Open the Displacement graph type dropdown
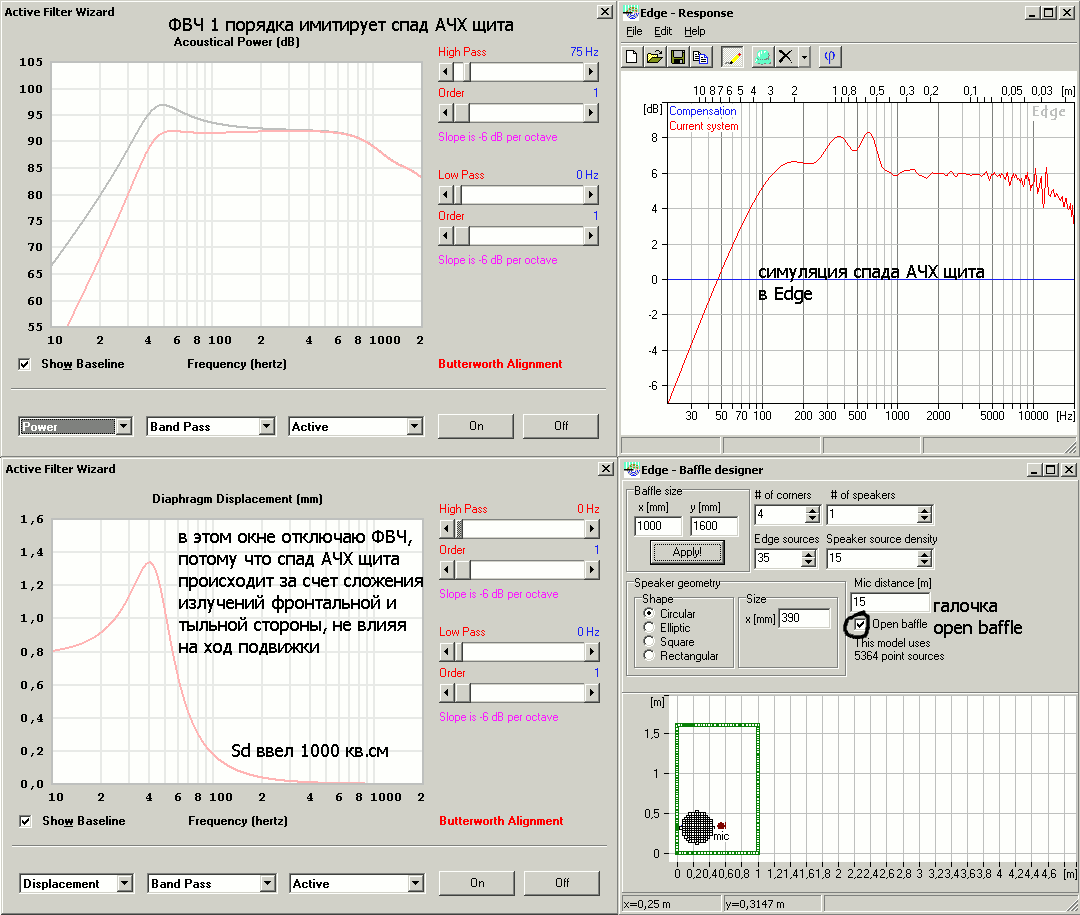1080x915 pixels. pos(125,883)
